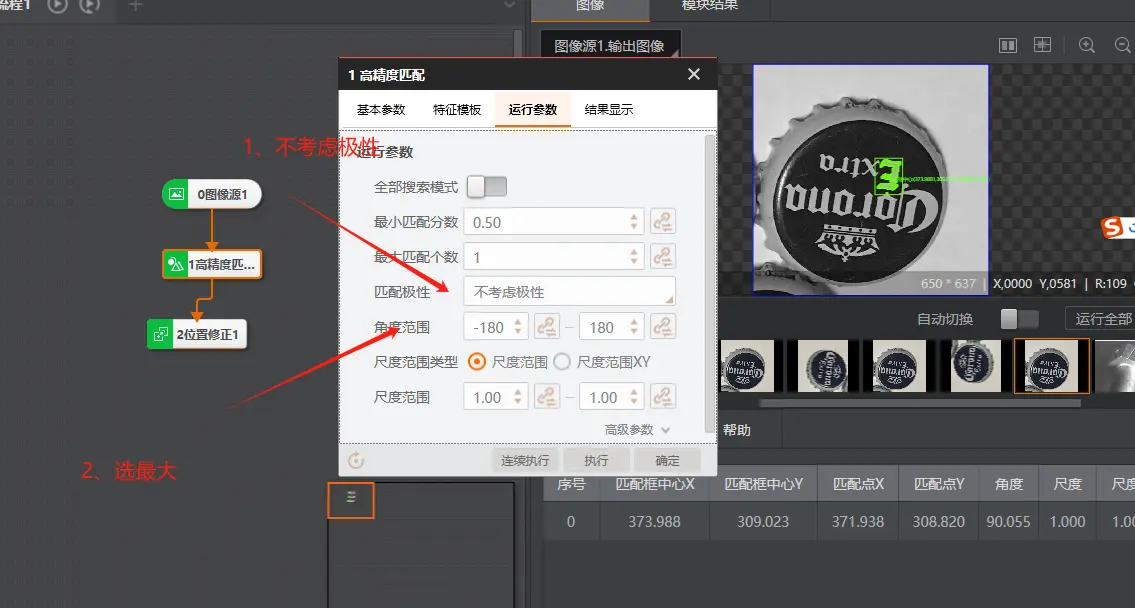Click the 连续执行 button

click(x=526, y=460)
